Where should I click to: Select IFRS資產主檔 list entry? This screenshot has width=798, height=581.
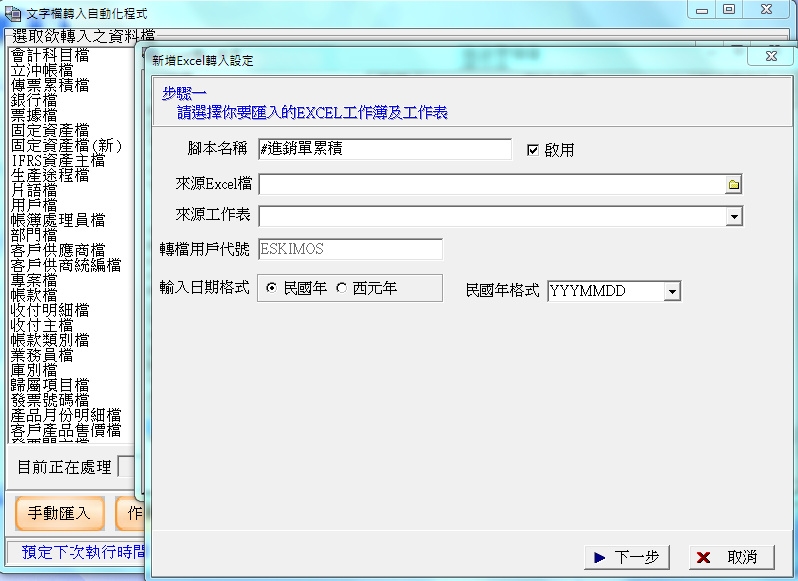pyautogui.click(x=57, y=161)
